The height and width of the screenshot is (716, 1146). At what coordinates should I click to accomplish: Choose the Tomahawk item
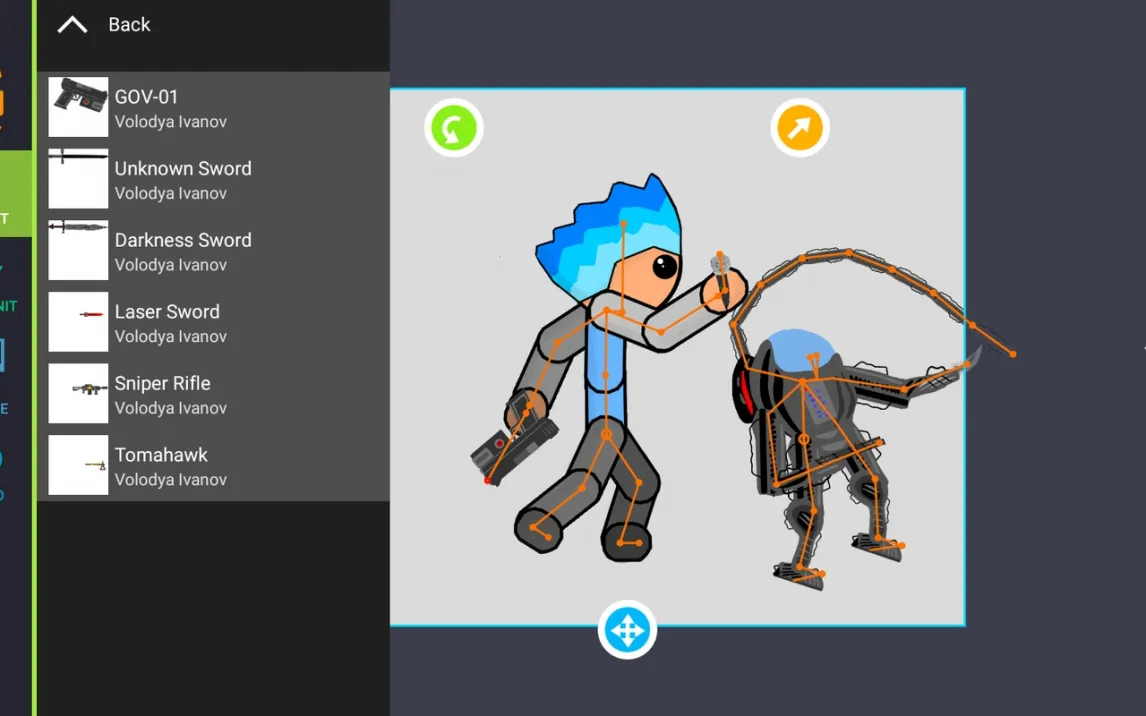(213, 465)
